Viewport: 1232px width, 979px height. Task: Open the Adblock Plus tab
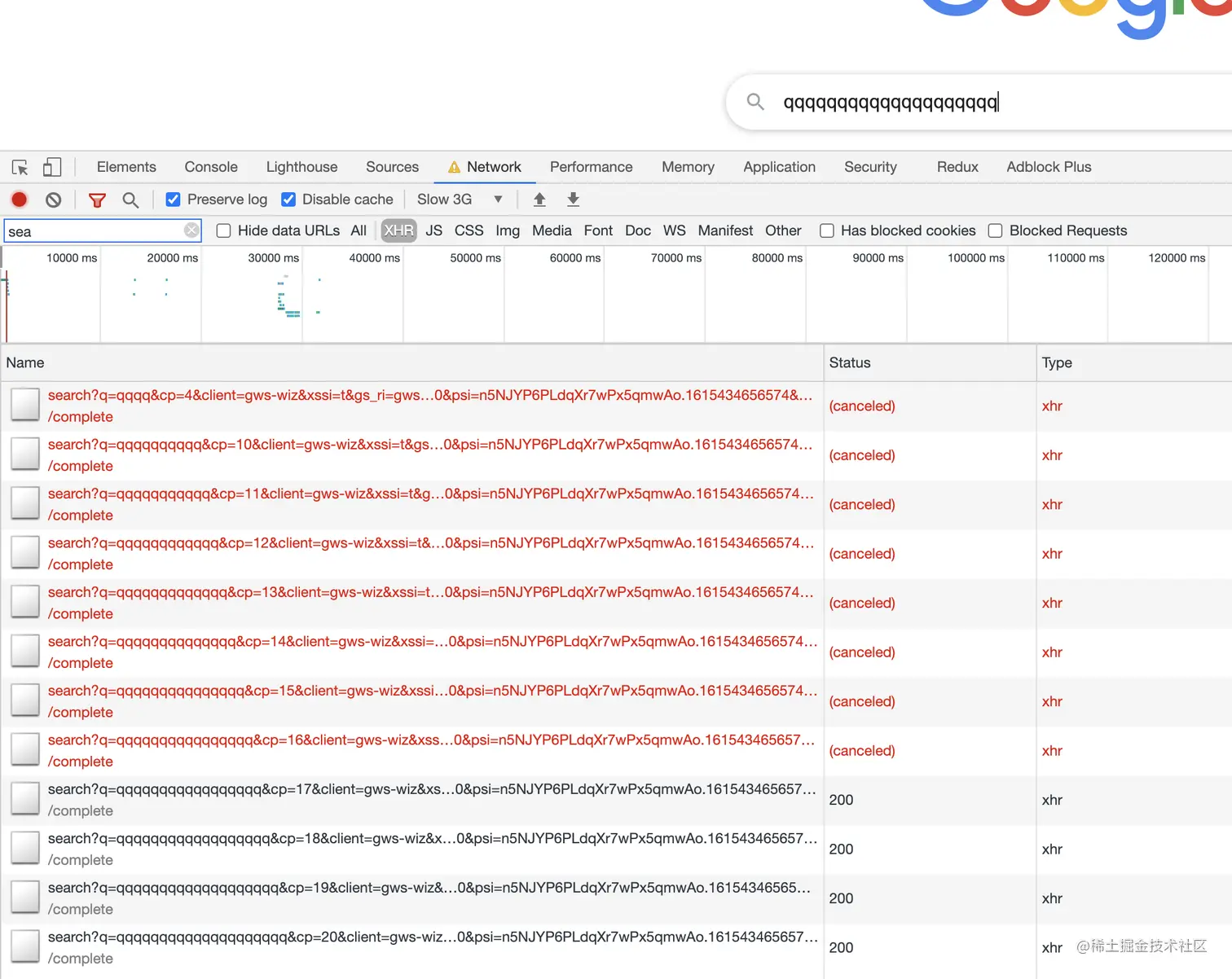click(1049, 167)
